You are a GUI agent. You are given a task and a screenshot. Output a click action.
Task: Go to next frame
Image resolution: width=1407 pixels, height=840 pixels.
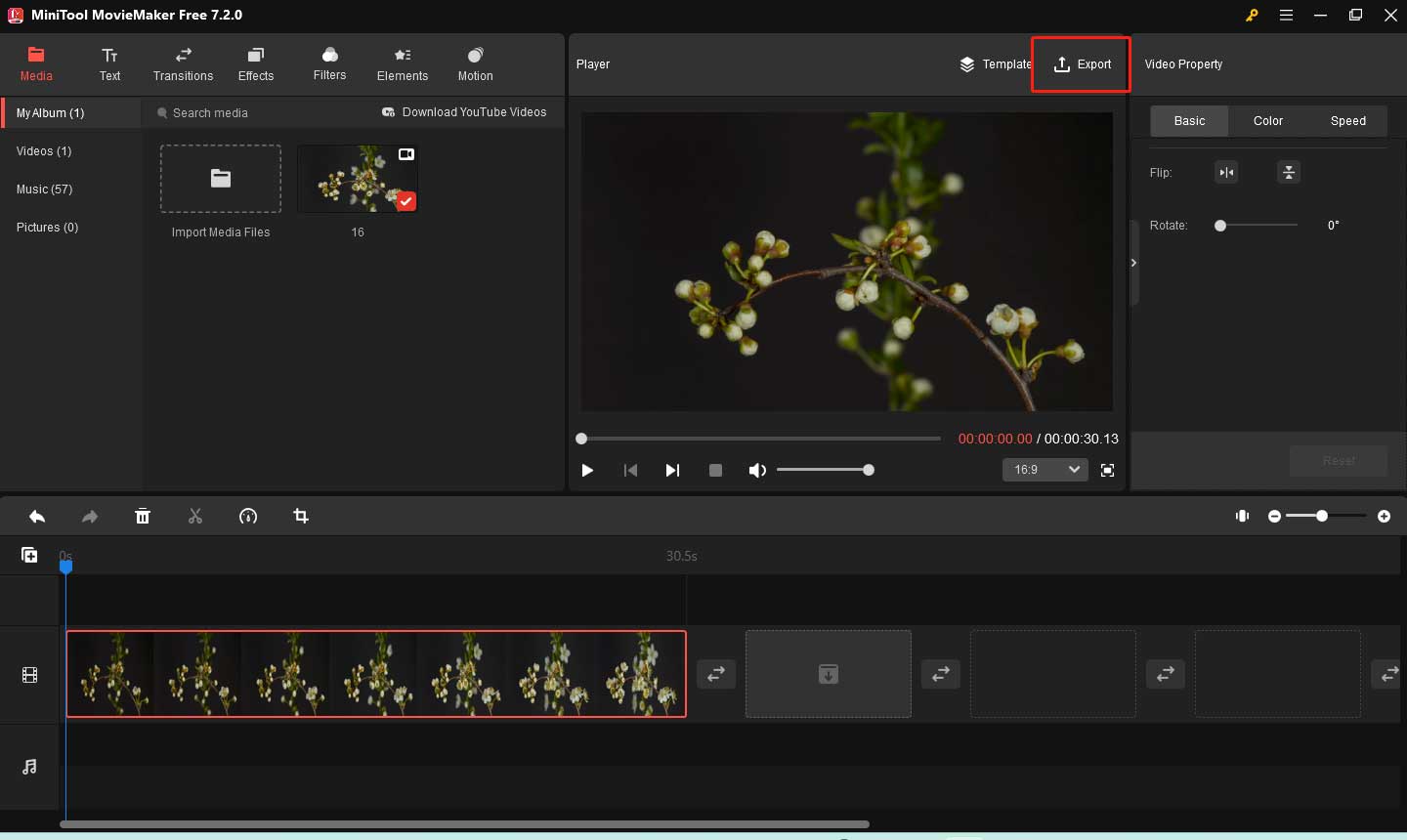click(x=672, y=471)
